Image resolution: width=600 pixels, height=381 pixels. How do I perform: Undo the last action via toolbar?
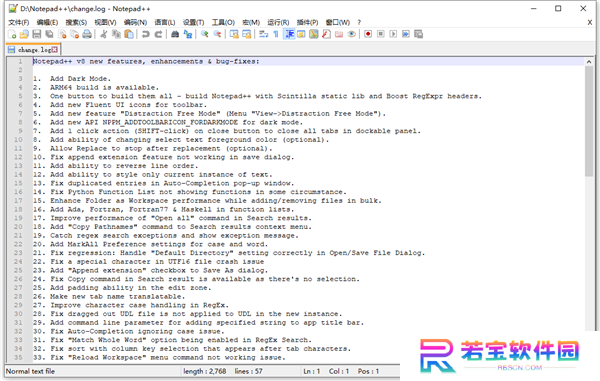pos(145,34)
